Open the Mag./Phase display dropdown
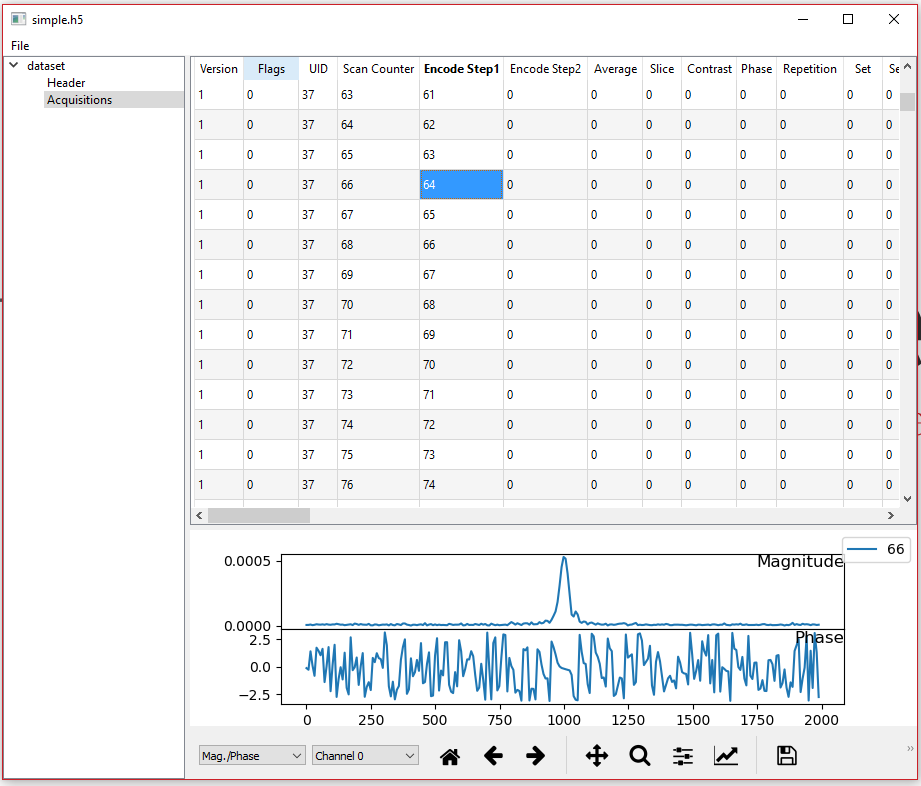This screenshot has width=921, height=786. pos(252,756)
